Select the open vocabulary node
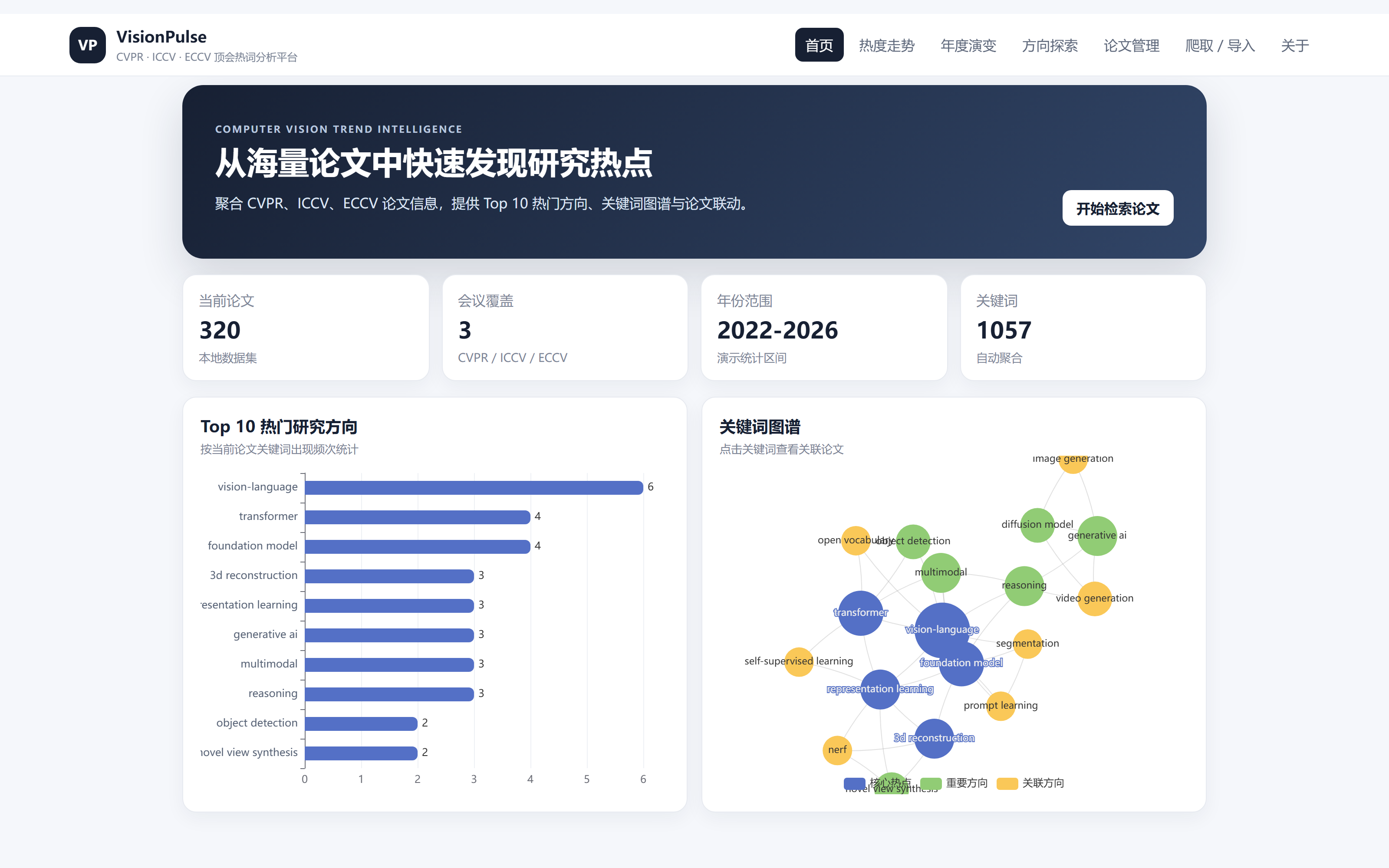 coord(855,541)
